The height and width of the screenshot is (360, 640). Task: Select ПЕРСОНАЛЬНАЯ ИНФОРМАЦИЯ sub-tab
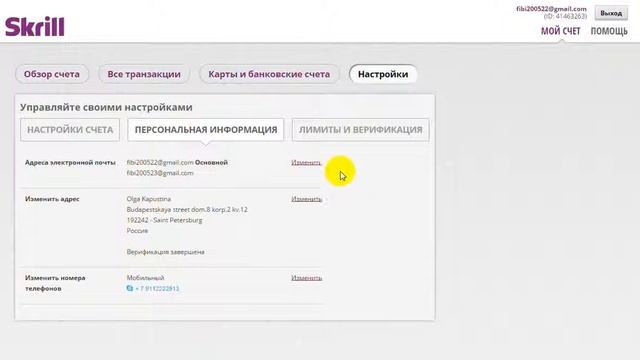click(206, 130)
